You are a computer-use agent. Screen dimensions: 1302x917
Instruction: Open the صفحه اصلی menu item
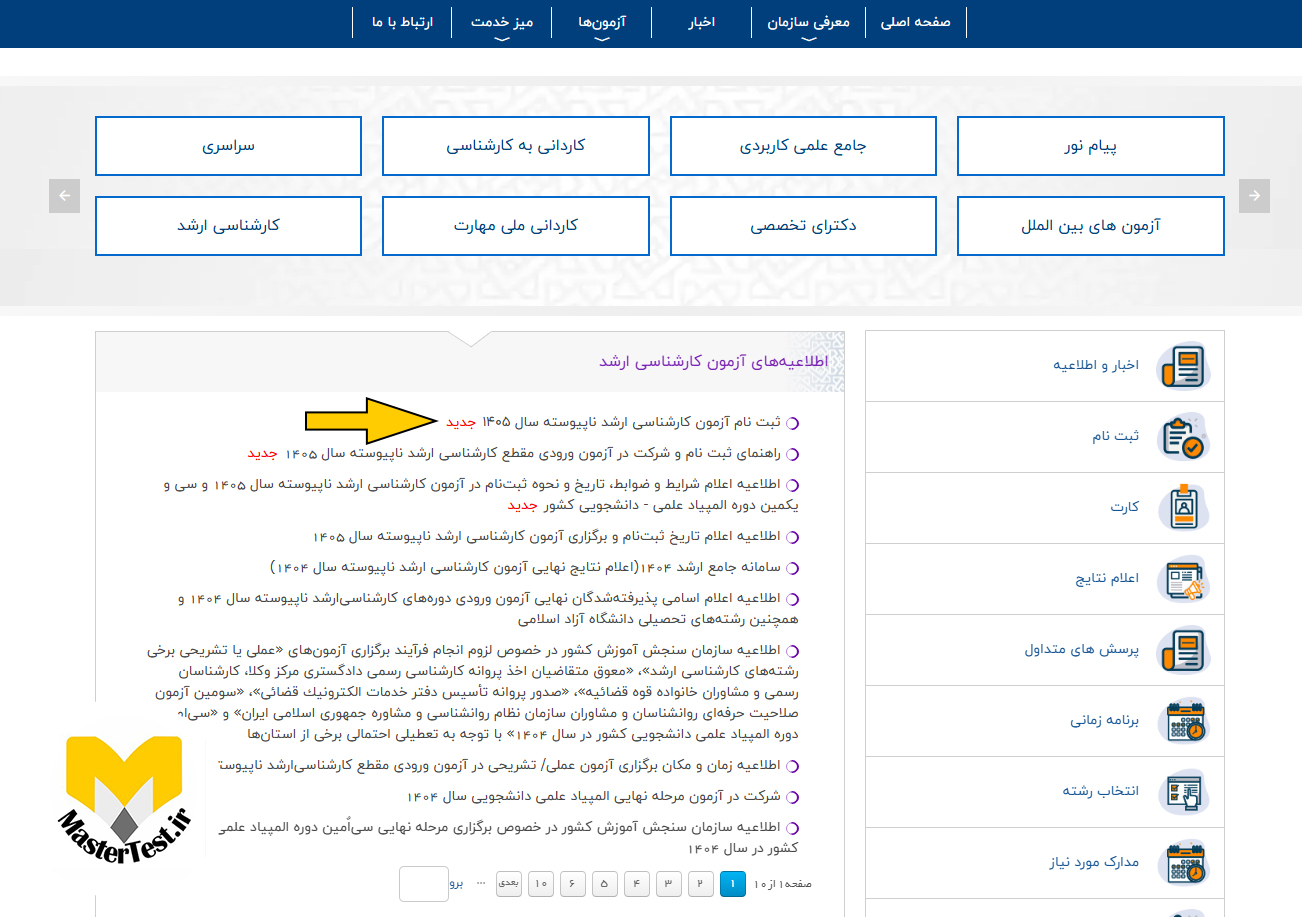click(915, 22)
